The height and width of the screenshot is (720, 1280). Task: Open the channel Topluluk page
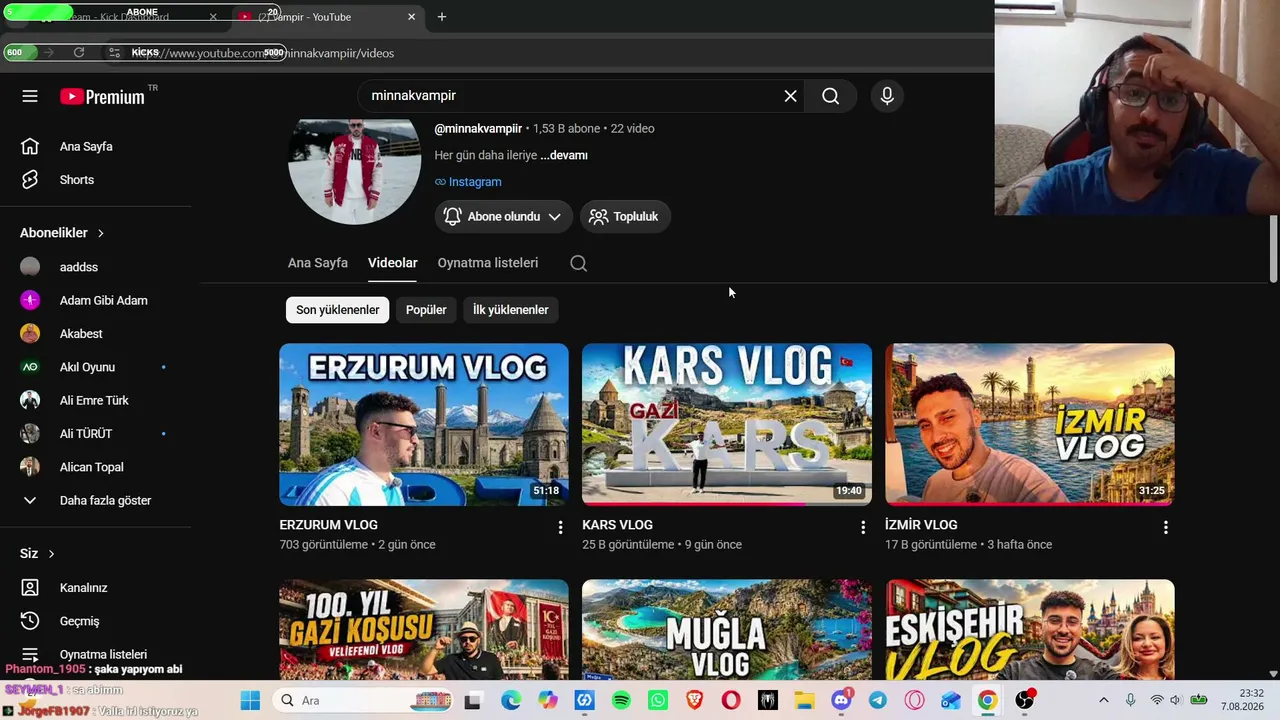coord(625,217)
